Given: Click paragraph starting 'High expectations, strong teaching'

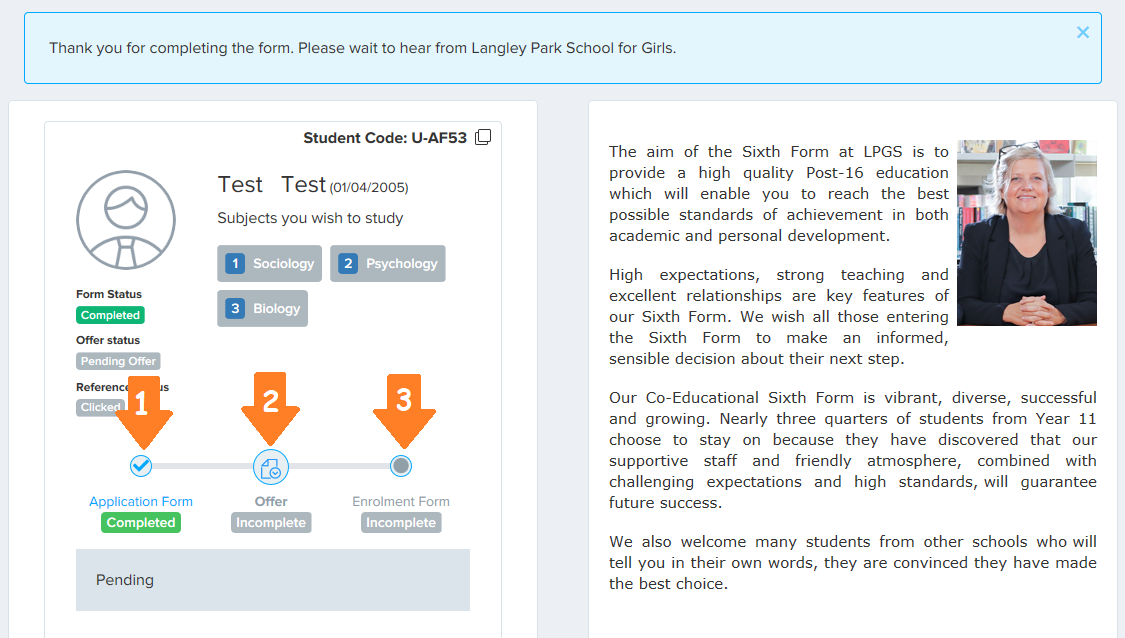Looking at the screenshot, I should pos(778,316).
